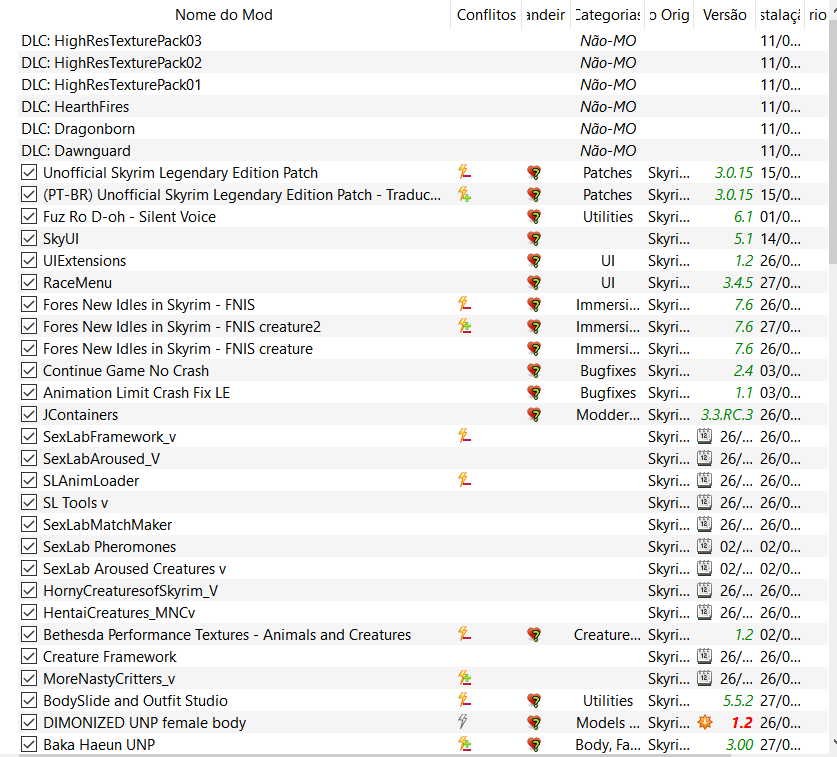The height and width of the screenshot is (757, 837).
Task: Click Bugfixes category on Continue Game No Crash
Action: pyautogui.click(x=608, y=370)
